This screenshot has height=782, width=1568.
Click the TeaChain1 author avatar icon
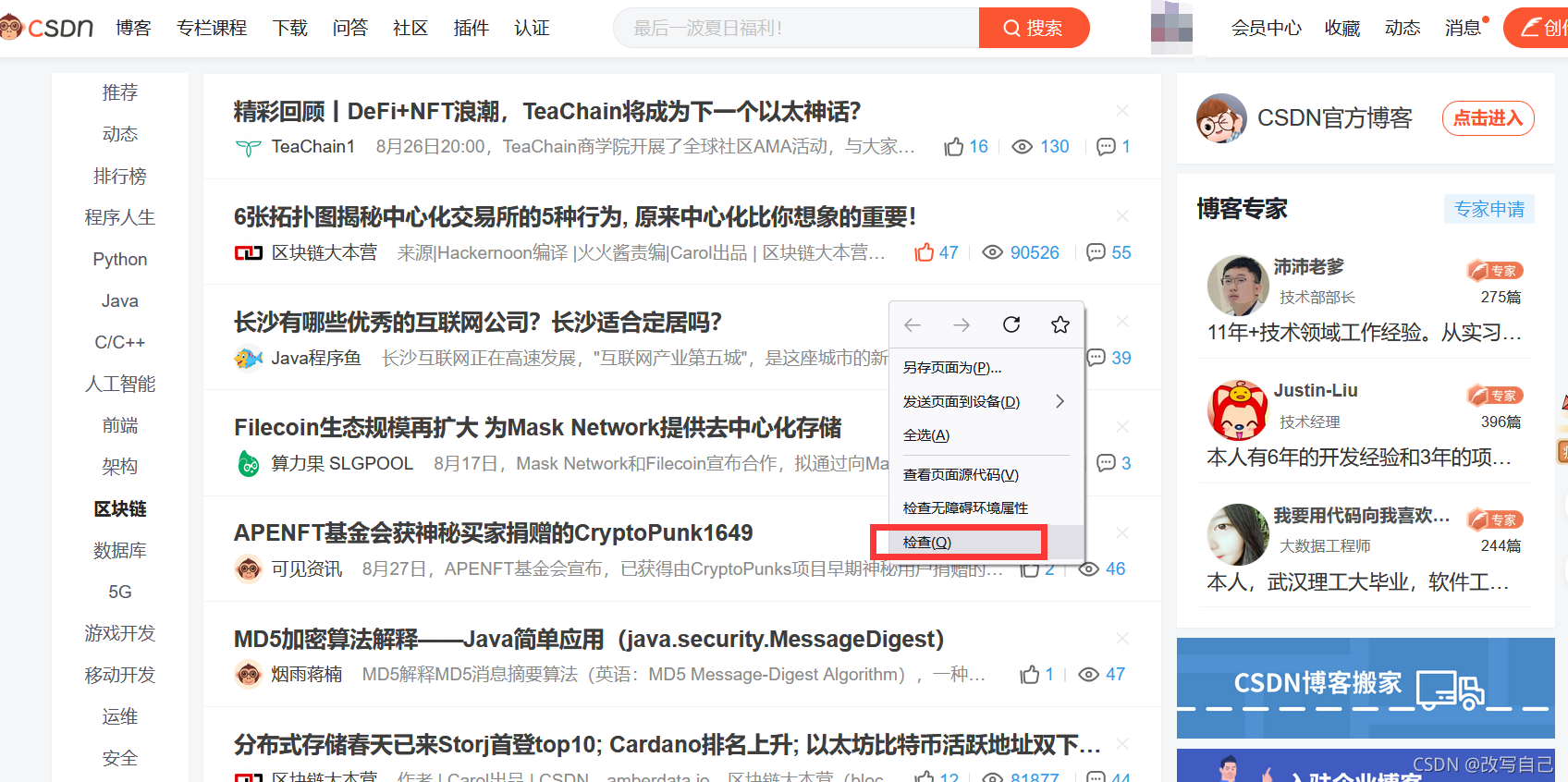pos(249,147)
